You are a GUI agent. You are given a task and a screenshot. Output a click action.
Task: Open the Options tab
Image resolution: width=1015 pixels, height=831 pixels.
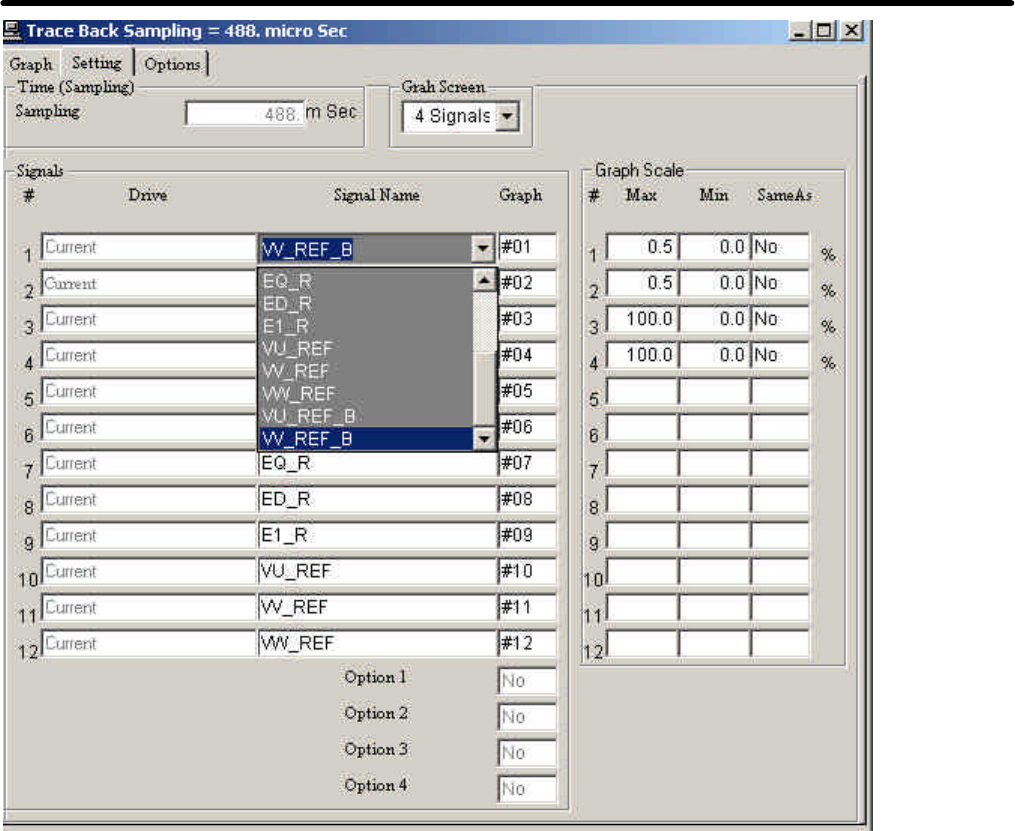(172, 64)
